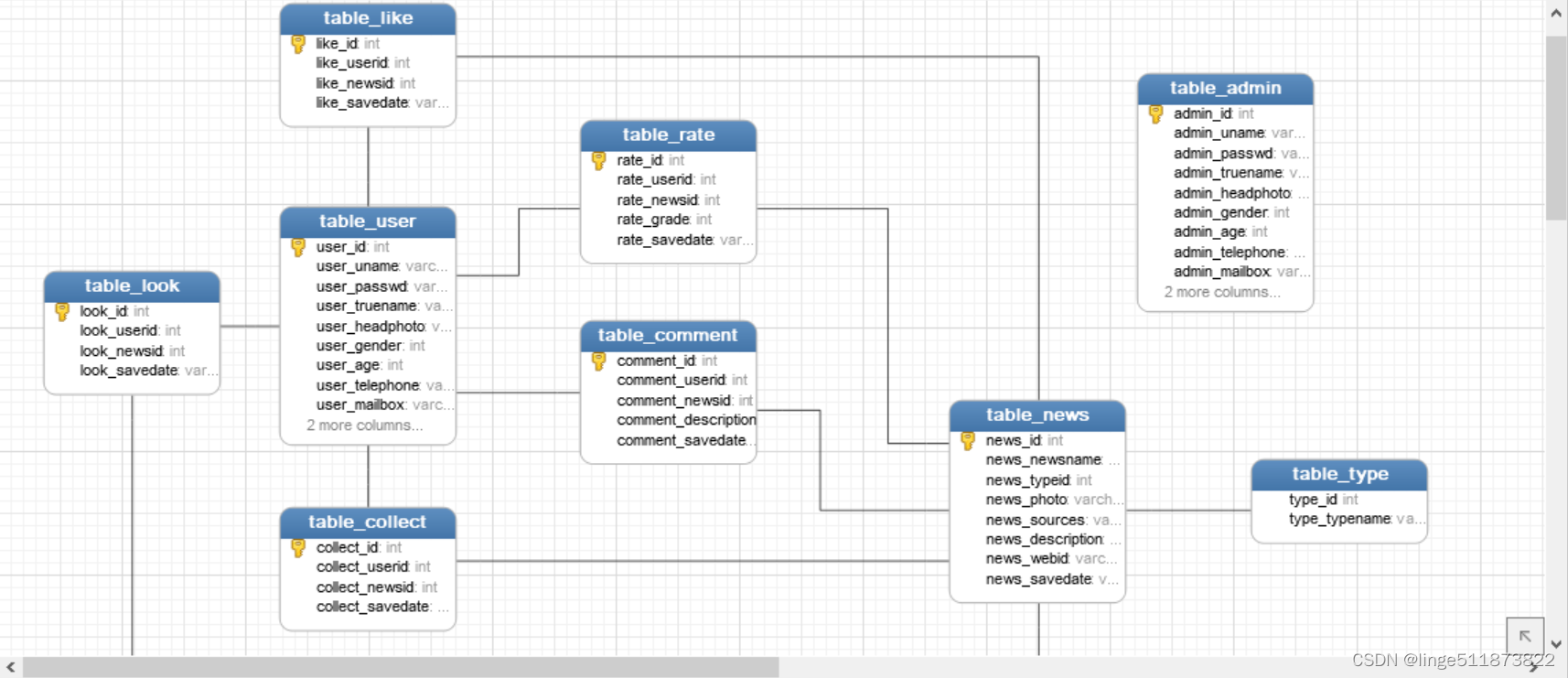Click the user_mailbox column
This screenshot has height=678, width=1568.
(x=384, y=405)
